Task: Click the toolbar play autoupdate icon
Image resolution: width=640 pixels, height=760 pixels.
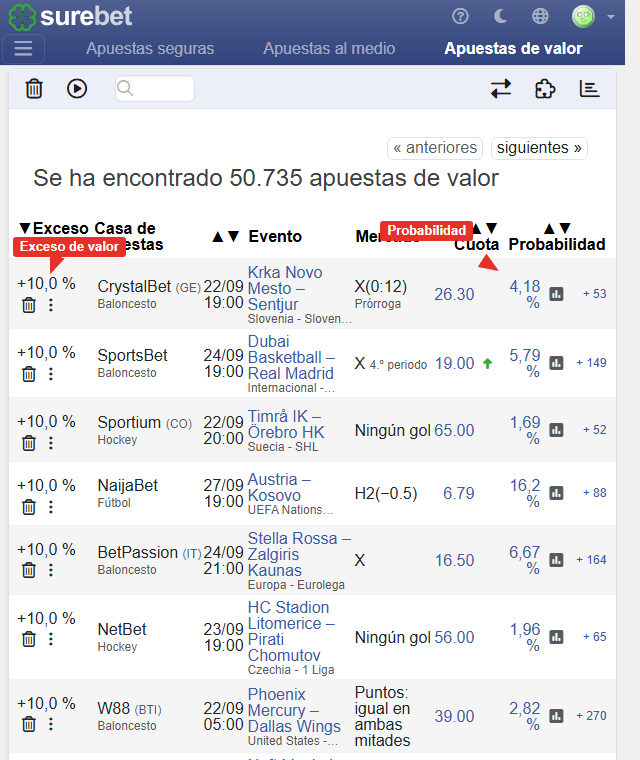Action: (x=77, y=89)
